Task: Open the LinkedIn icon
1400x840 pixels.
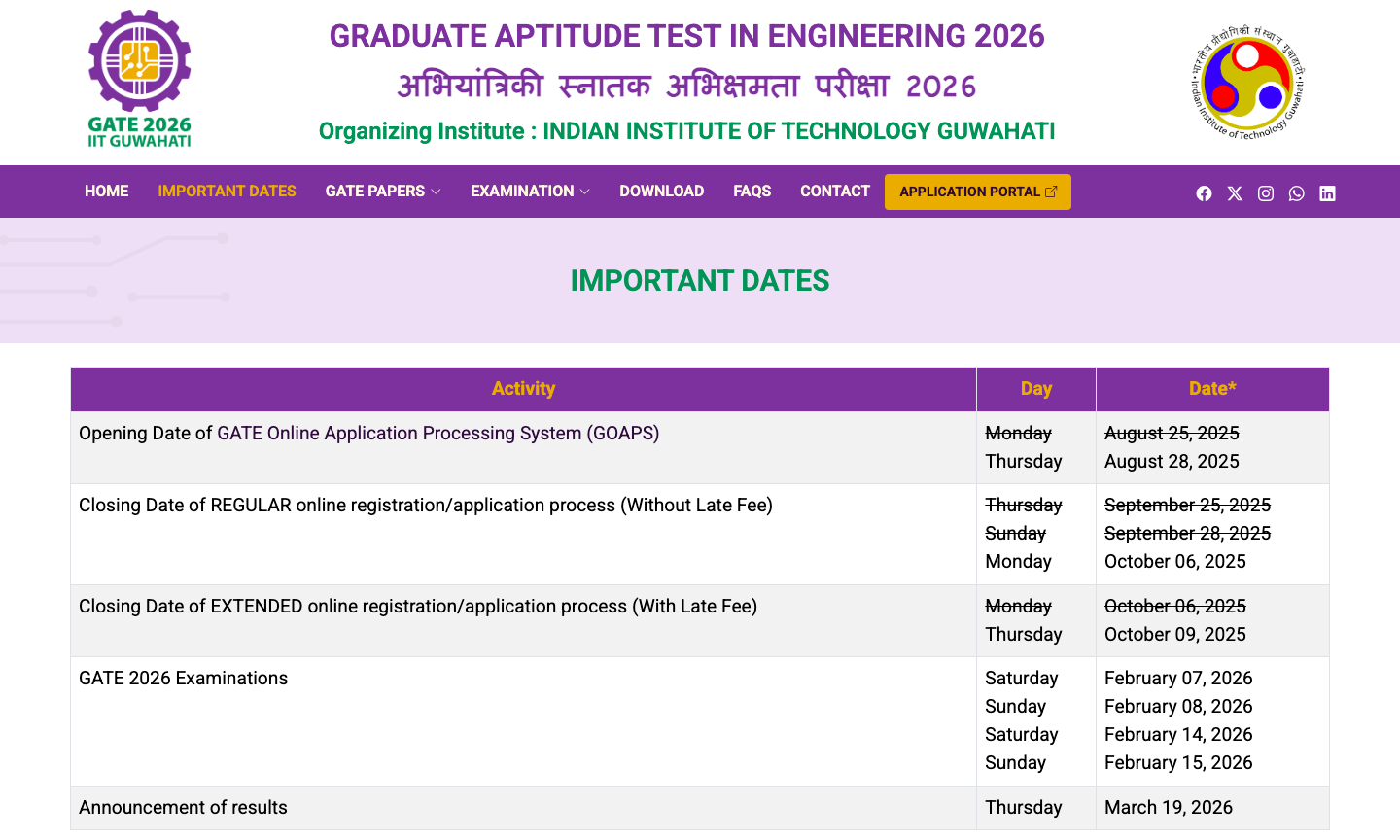Action: [1327, 193]
